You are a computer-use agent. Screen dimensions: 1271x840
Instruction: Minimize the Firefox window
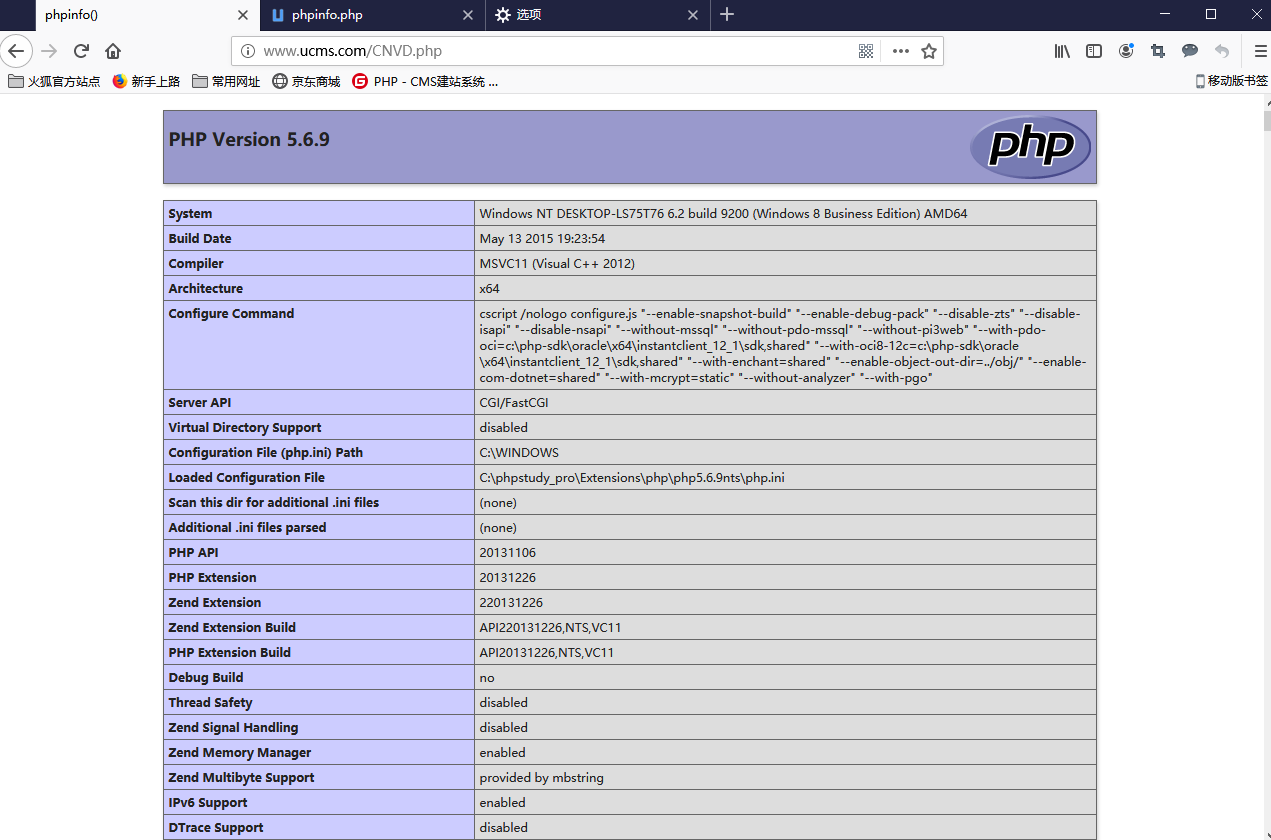1164,14
